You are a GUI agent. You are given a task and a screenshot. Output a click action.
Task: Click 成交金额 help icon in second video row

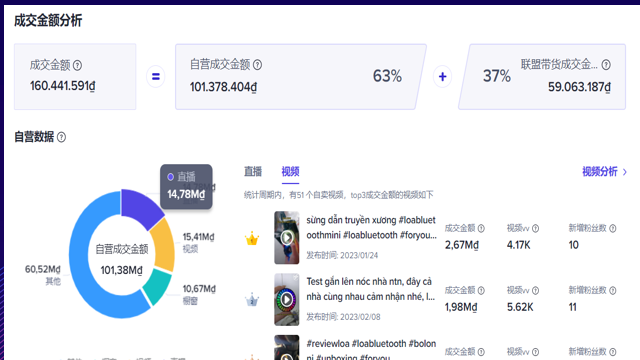pos(481,291)
